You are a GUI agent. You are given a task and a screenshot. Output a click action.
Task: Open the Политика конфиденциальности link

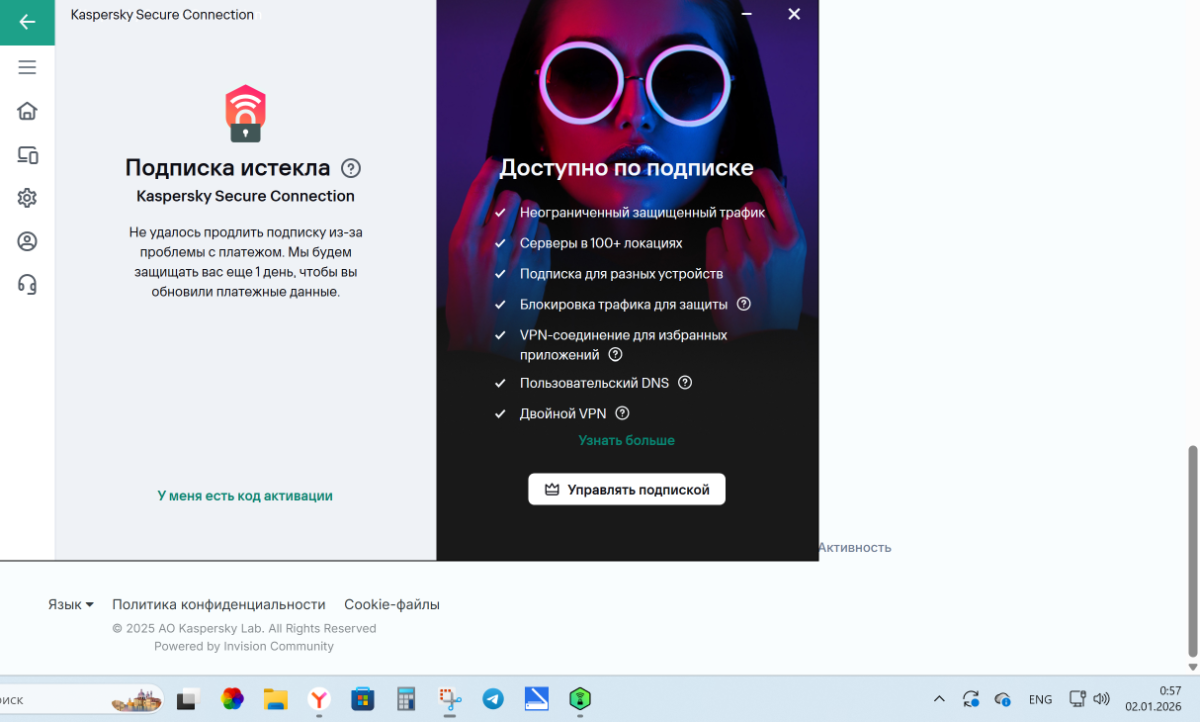coord(219,604)
